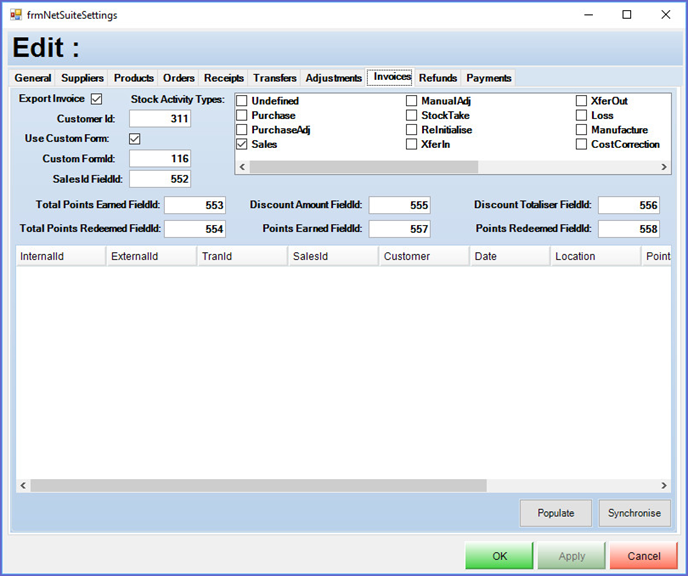Tick the StockTake checkbox
This screenshot has height=576, width=688.
(412, 115)
